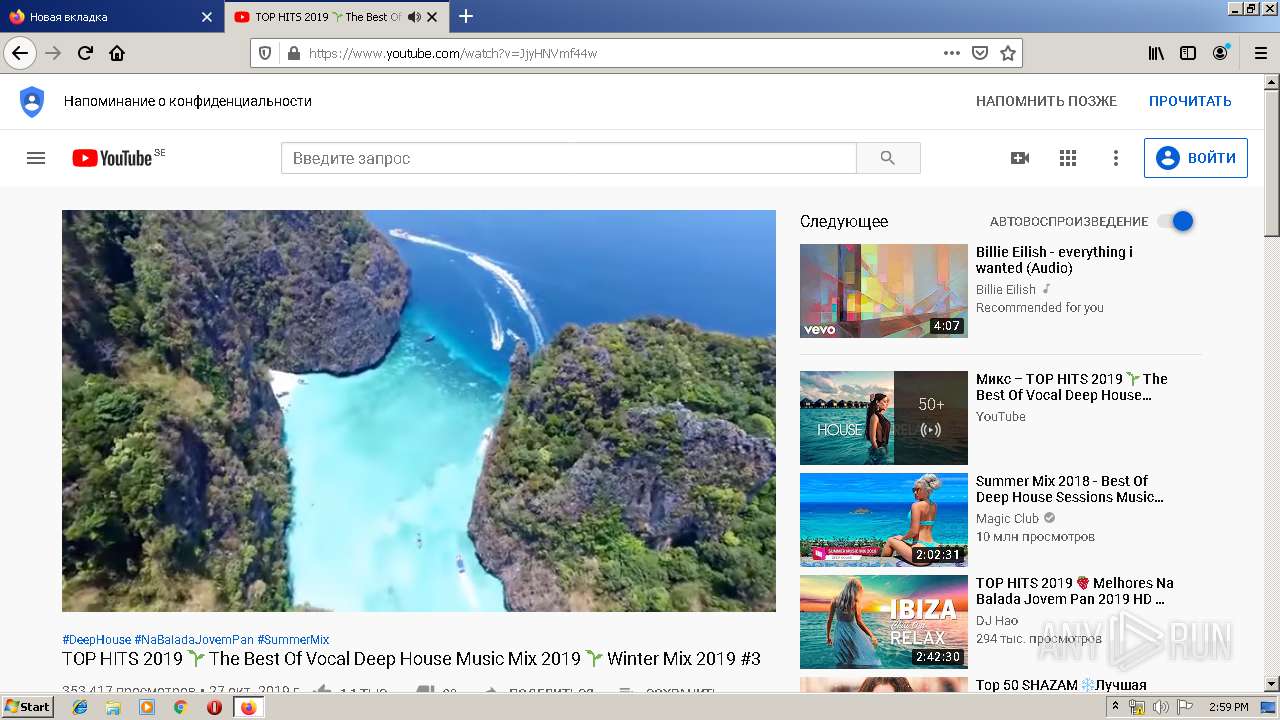The height and width of the screenshot is (720, 1280).
Task: Open the File Explorer taskbar icon
Action: [x=113, y=707]
